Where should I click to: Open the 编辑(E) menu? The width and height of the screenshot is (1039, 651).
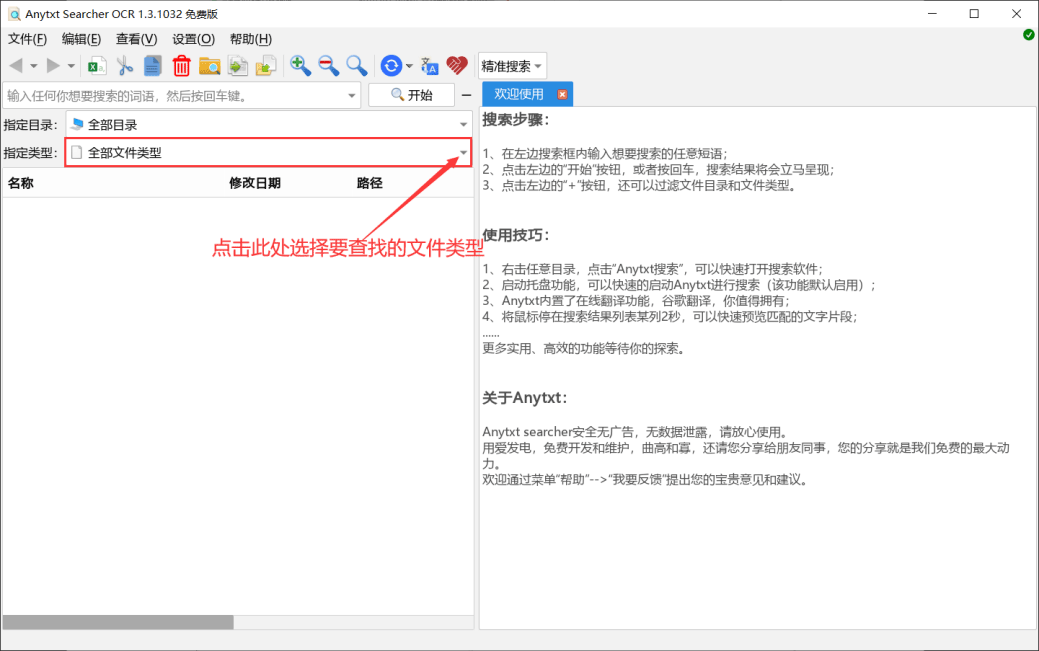pyautogui.click(x=82, y=39)
